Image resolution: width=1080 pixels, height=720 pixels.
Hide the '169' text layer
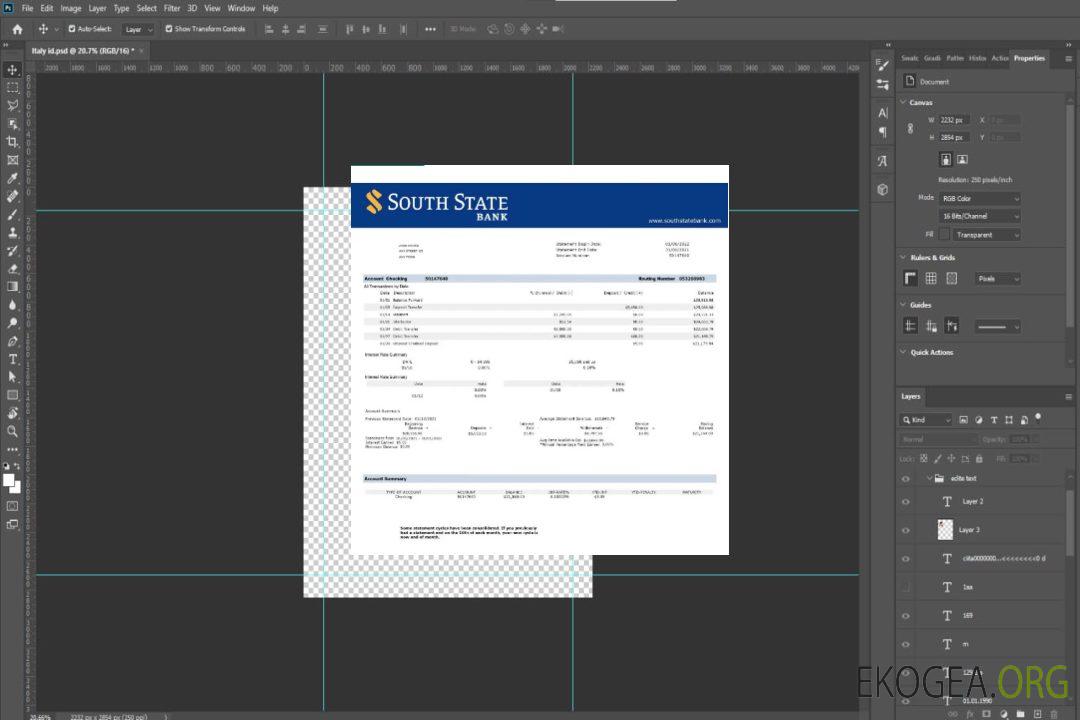coord(906,617)
